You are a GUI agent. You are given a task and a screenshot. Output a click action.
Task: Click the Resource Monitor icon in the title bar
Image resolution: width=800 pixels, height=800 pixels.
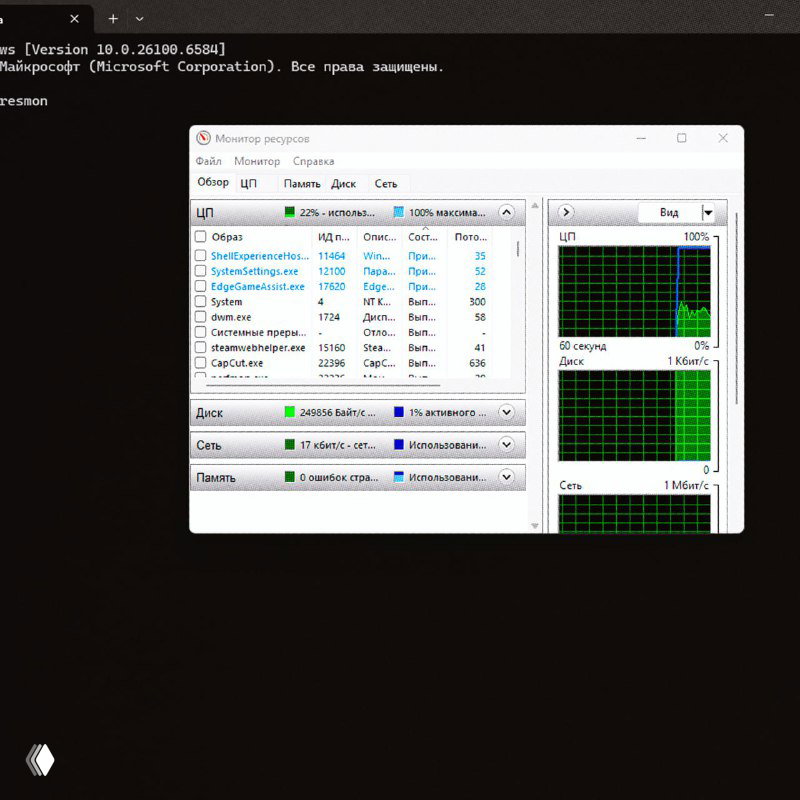tap(205, 139)
